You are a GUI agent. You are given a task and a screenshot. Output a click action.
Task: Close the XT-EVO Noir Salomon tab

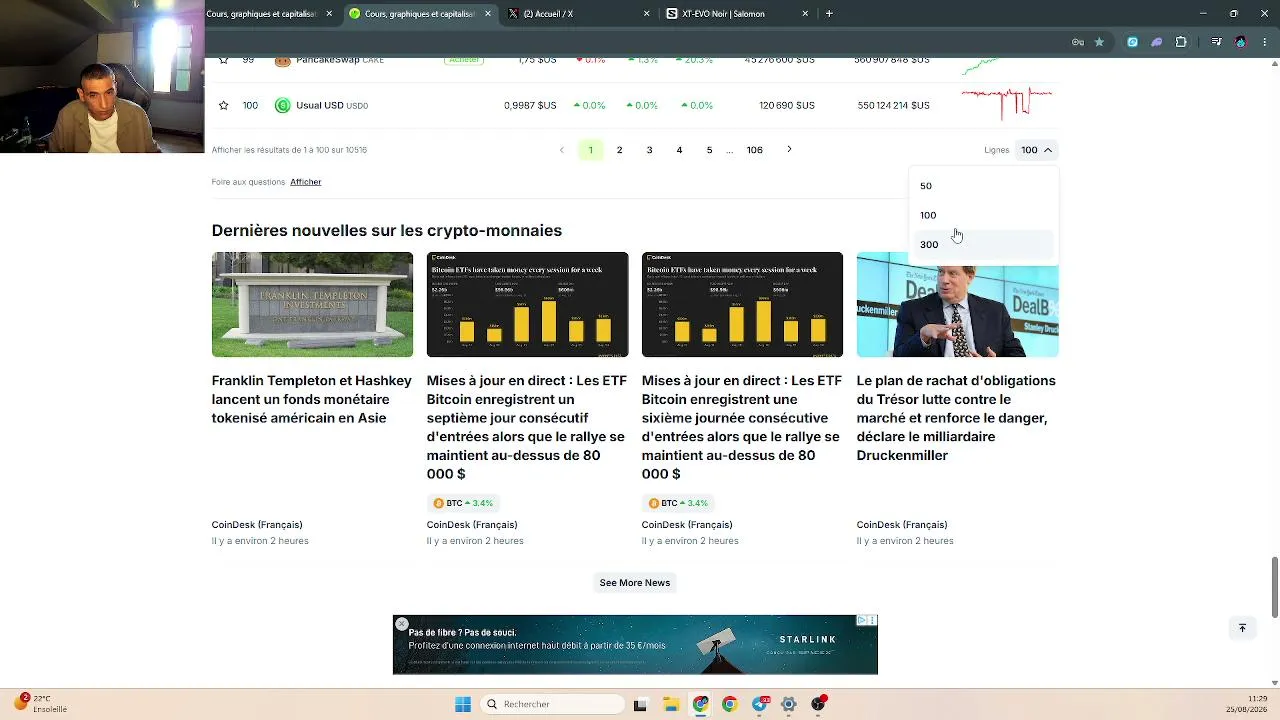805,14
